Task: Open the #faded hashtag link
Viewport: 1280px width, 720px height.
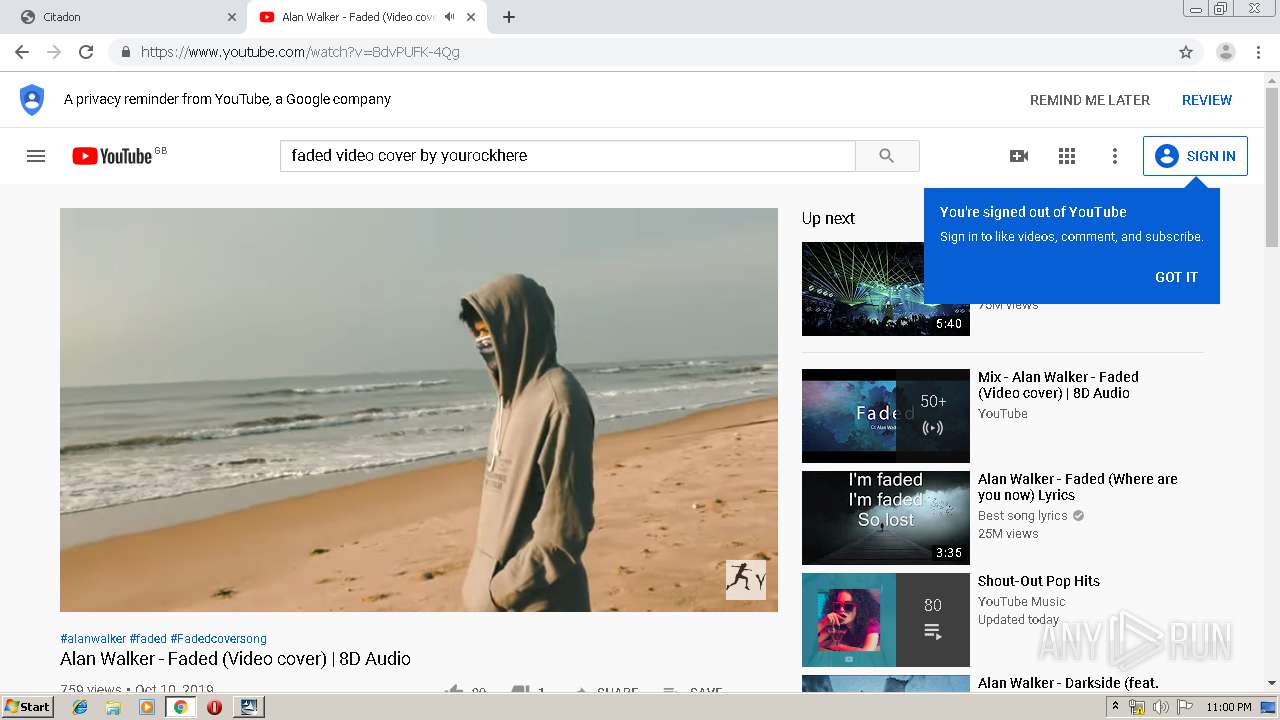Action: [148, 639]
